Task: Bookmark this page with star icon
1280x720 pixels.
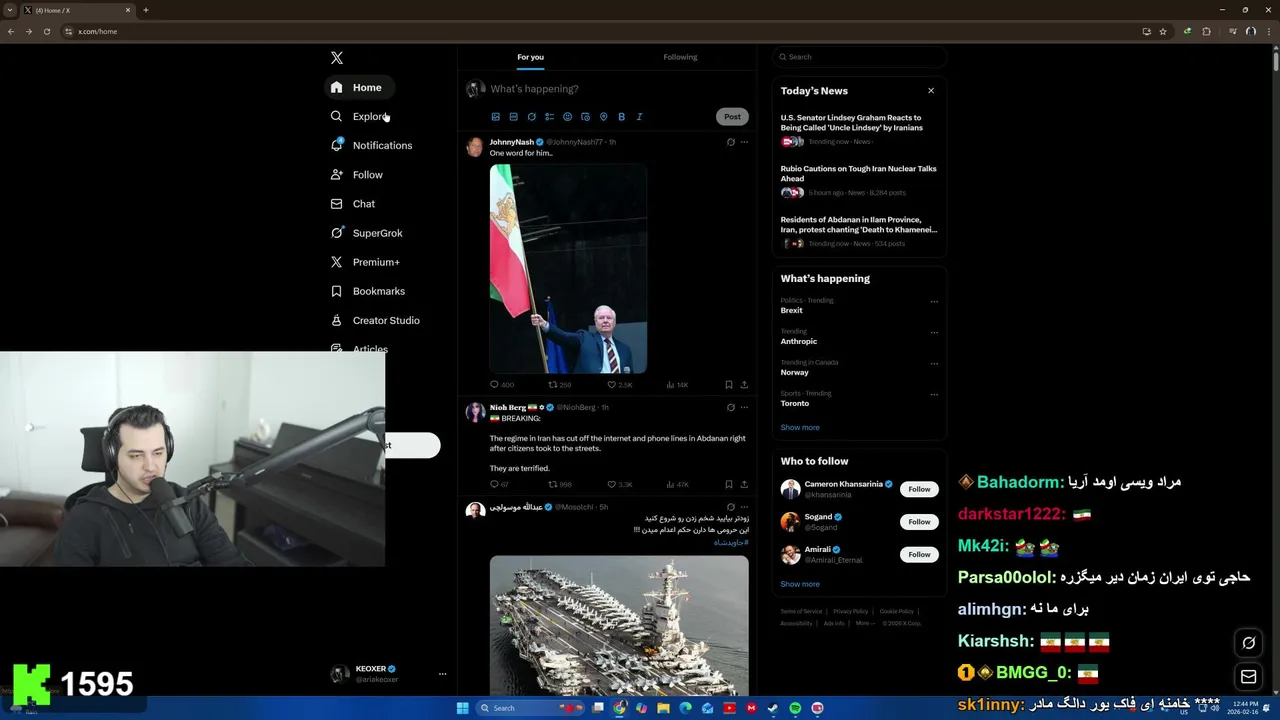Action: tap(1163, 31)
